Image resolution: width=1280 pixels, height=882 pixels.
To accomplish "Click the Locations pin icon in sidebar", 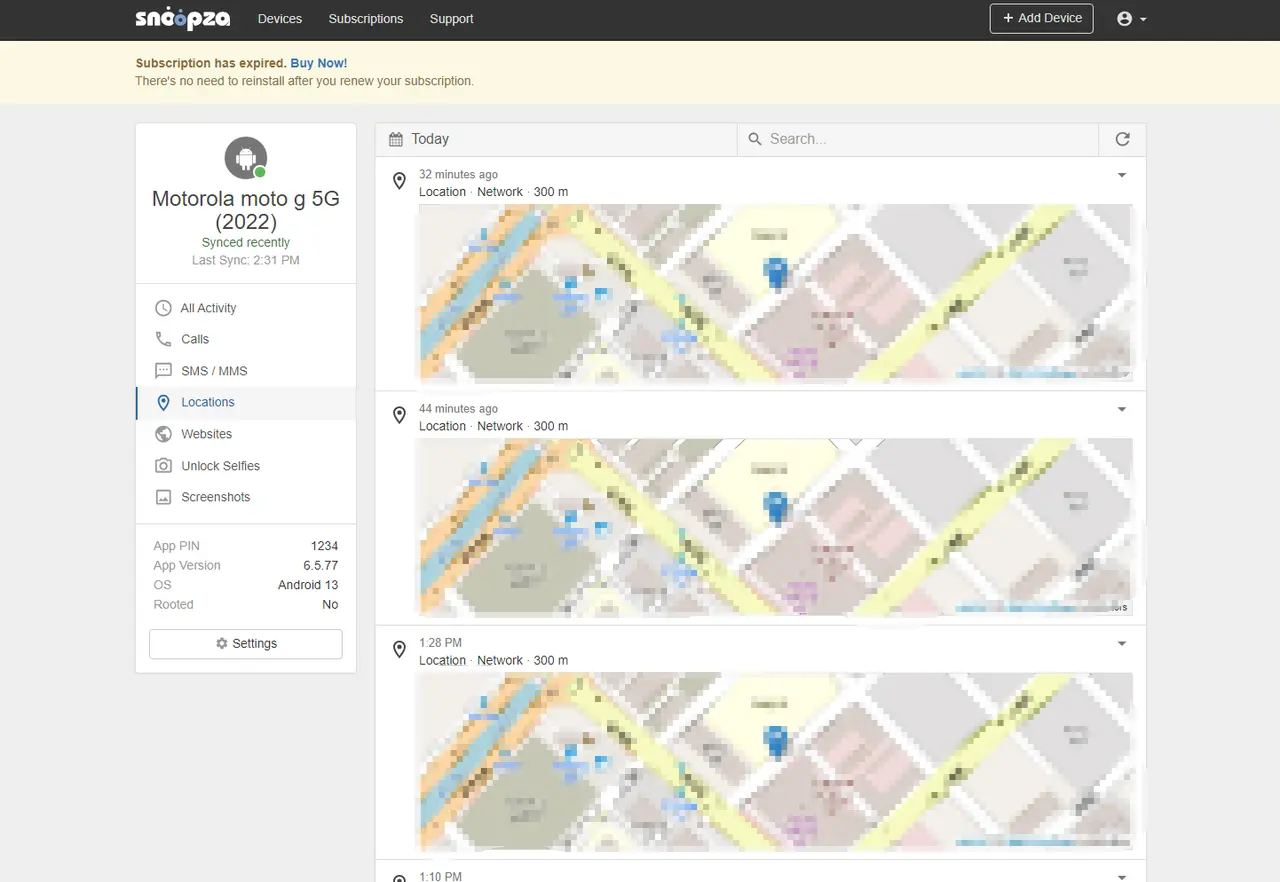I will pyautogui.click(x=163, y=402).
